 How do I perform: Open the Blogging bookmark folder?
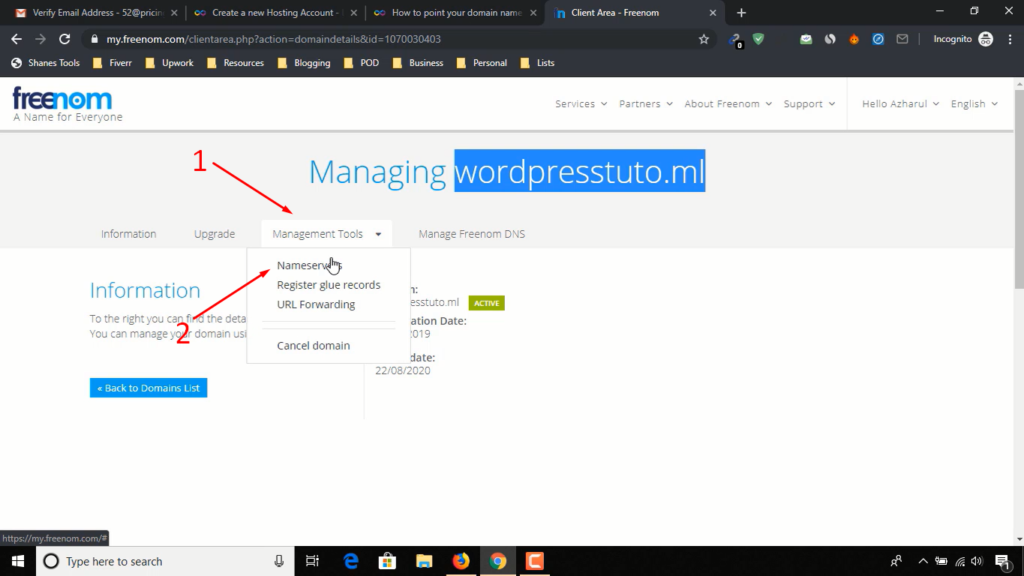coord(304,63)
